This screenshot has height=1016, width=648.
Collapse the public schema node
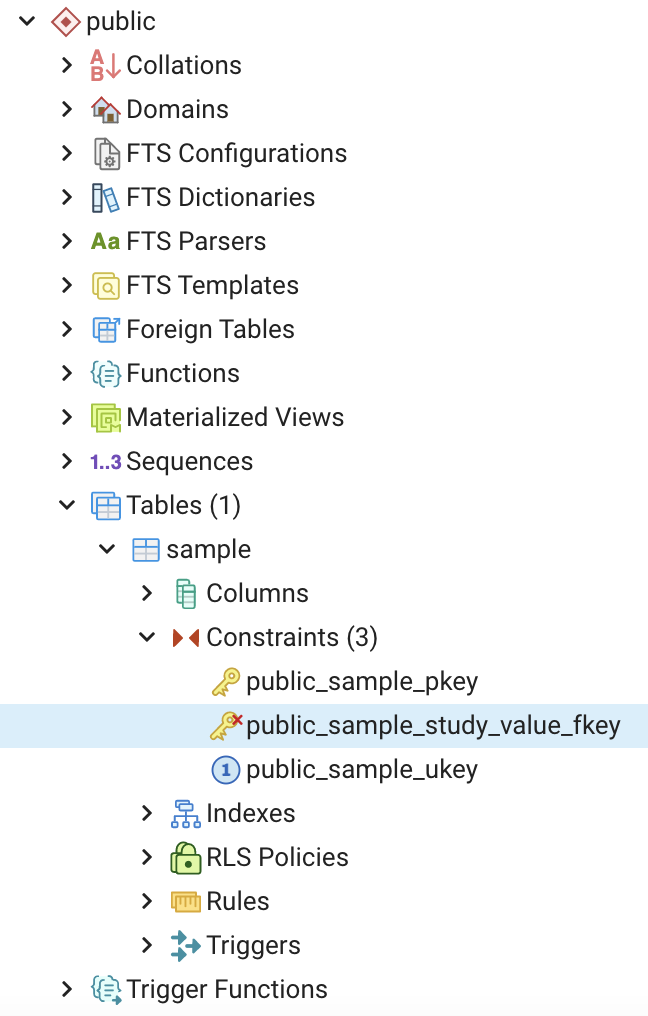click(27, 21)
